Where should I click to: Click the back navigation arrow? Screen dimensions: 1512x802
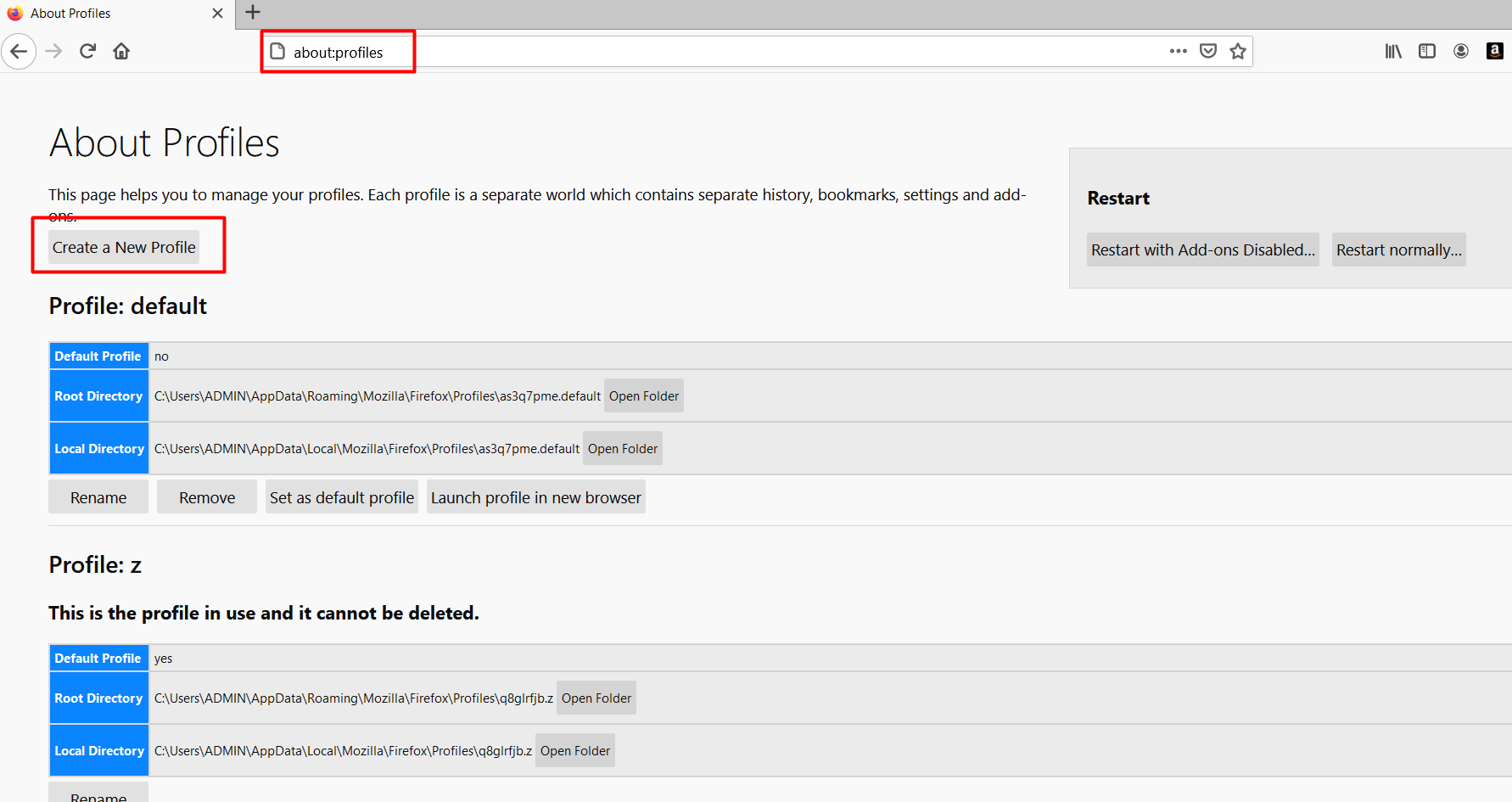[19, 52]
